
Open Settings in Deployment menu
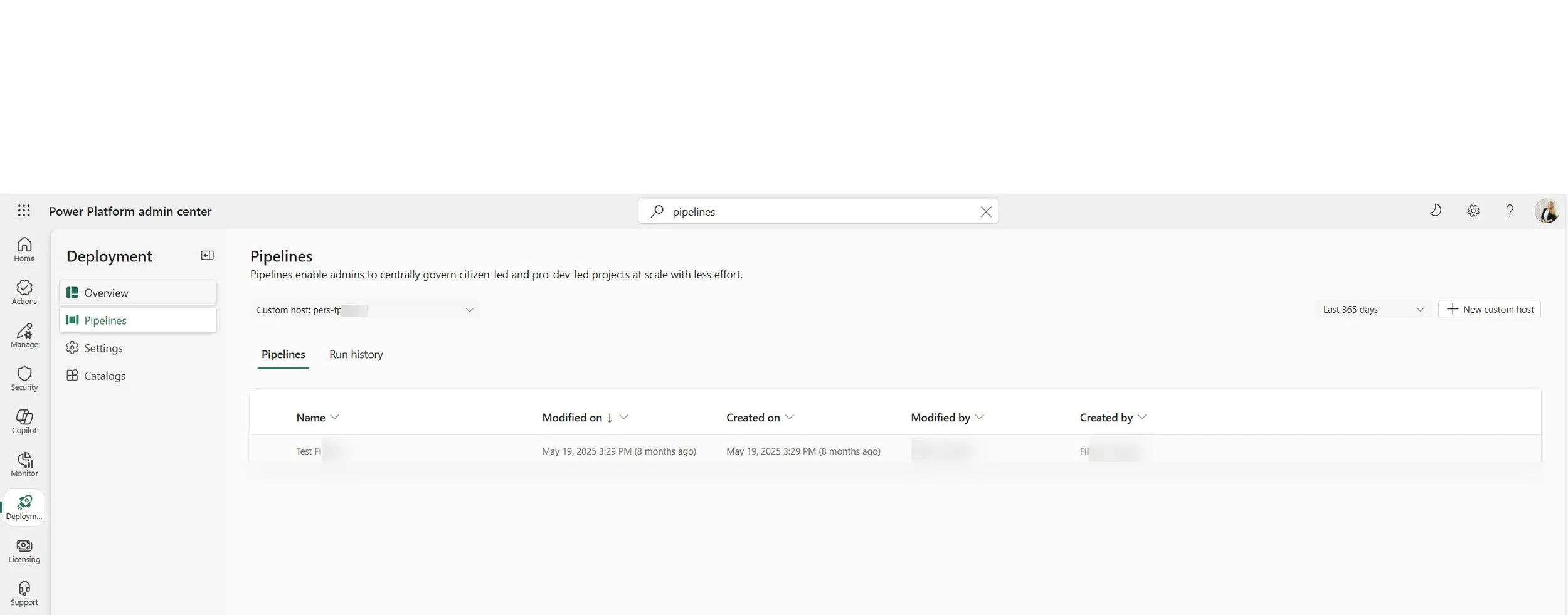(138, 348)
